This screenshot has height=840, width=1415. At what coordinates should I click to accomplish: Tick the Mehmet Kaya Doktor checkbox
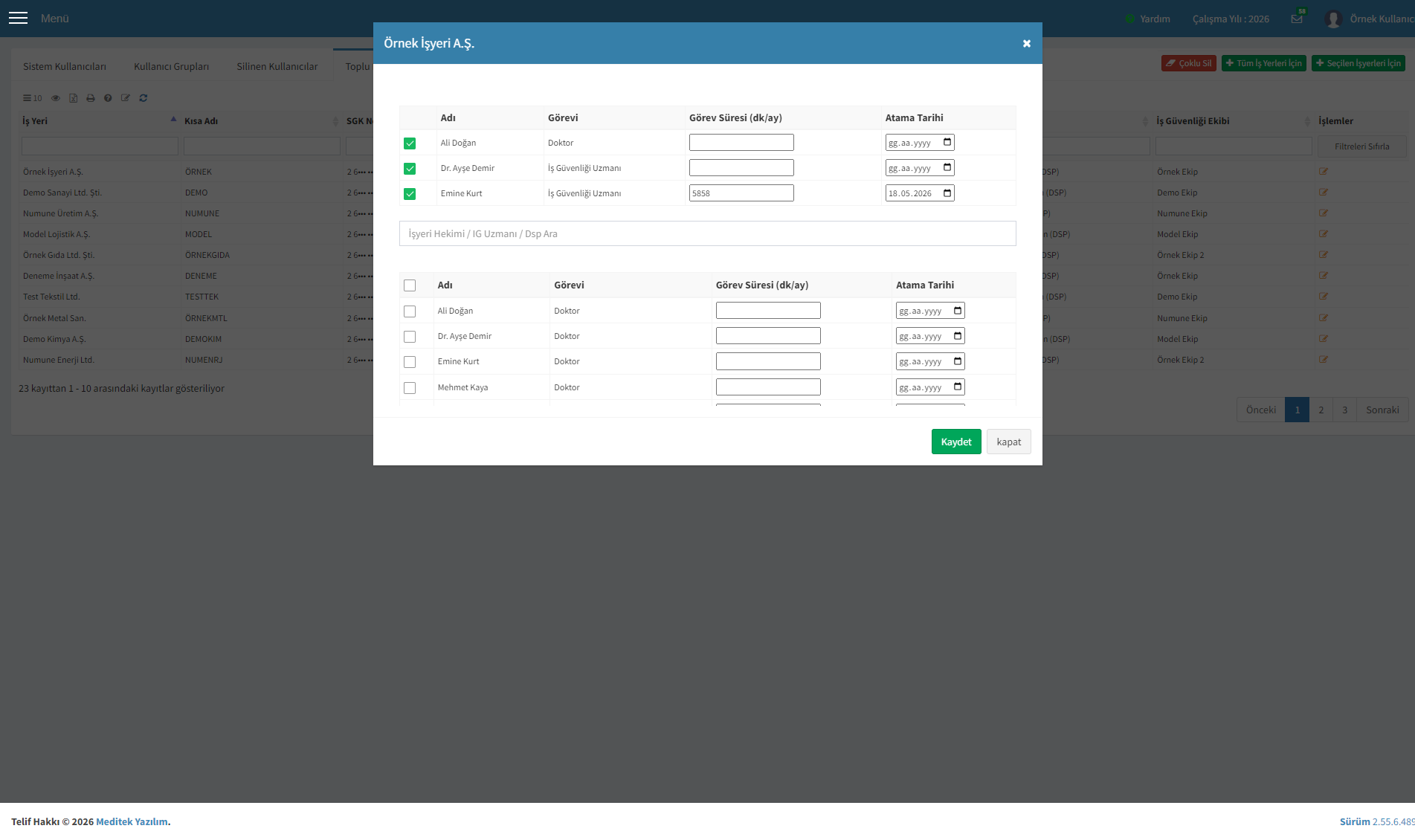click(410, 388)
